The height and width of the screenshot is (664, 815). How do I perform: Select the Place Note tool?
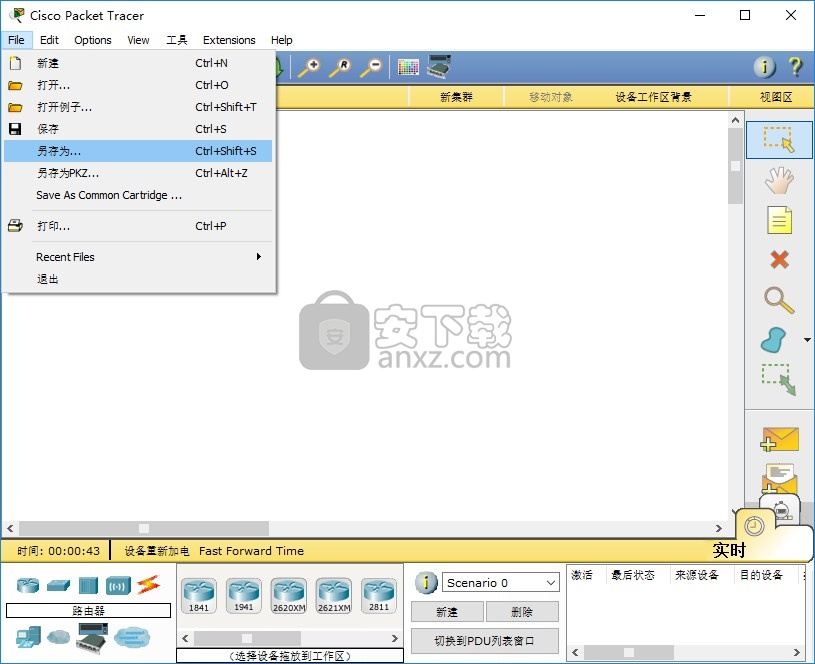[779, 219]
